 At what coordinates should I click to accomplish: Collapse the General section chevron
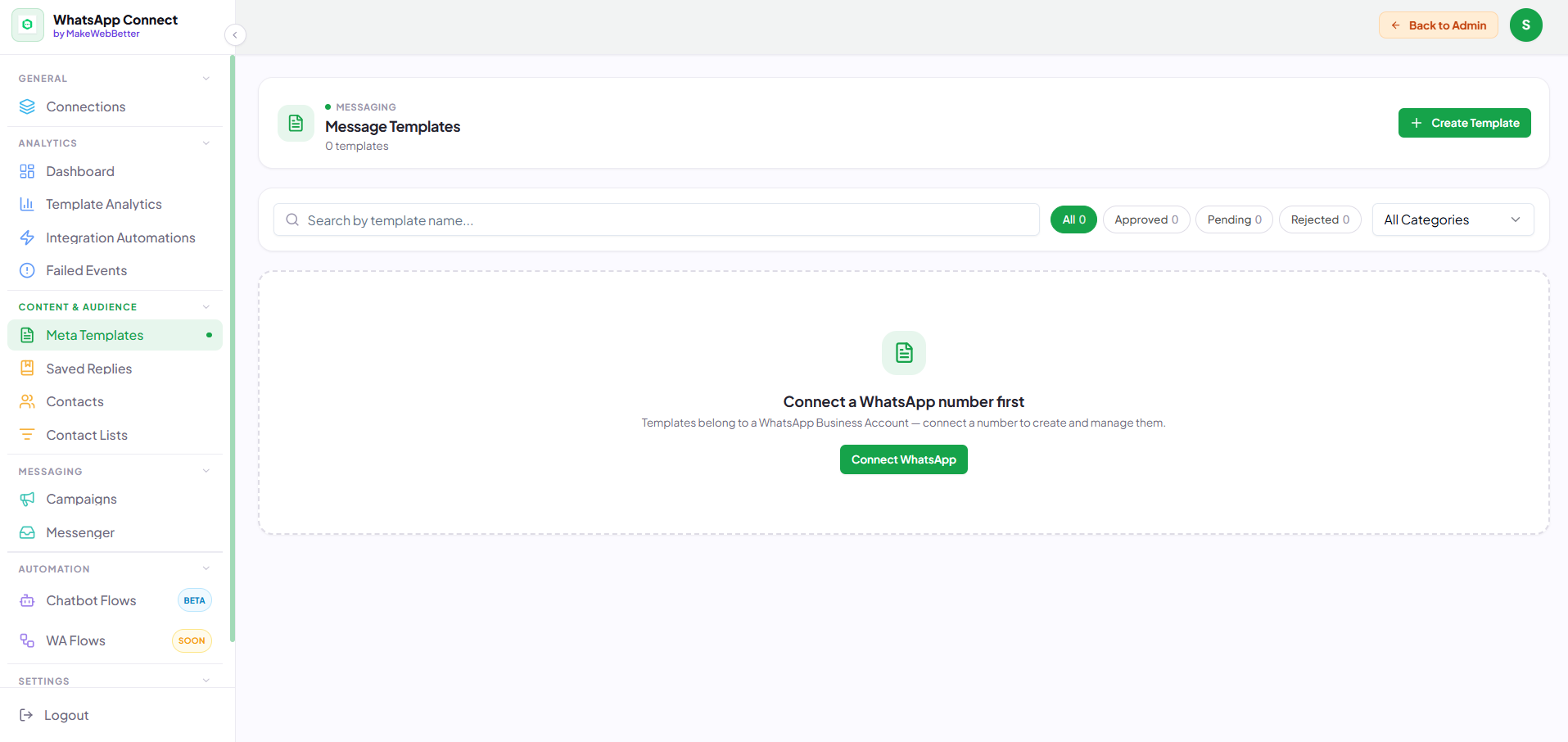click(x=206, y=79)
